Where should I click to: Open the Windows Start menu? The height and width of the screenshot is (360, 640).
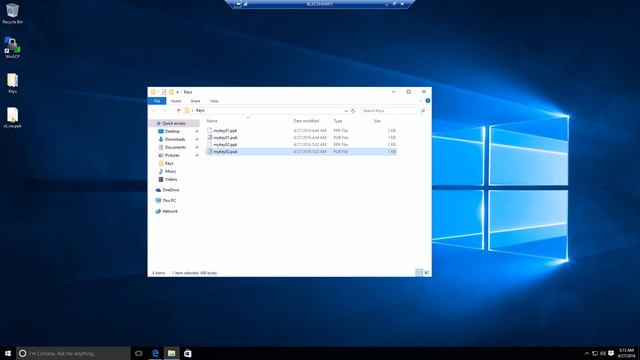tap(8, 353)
